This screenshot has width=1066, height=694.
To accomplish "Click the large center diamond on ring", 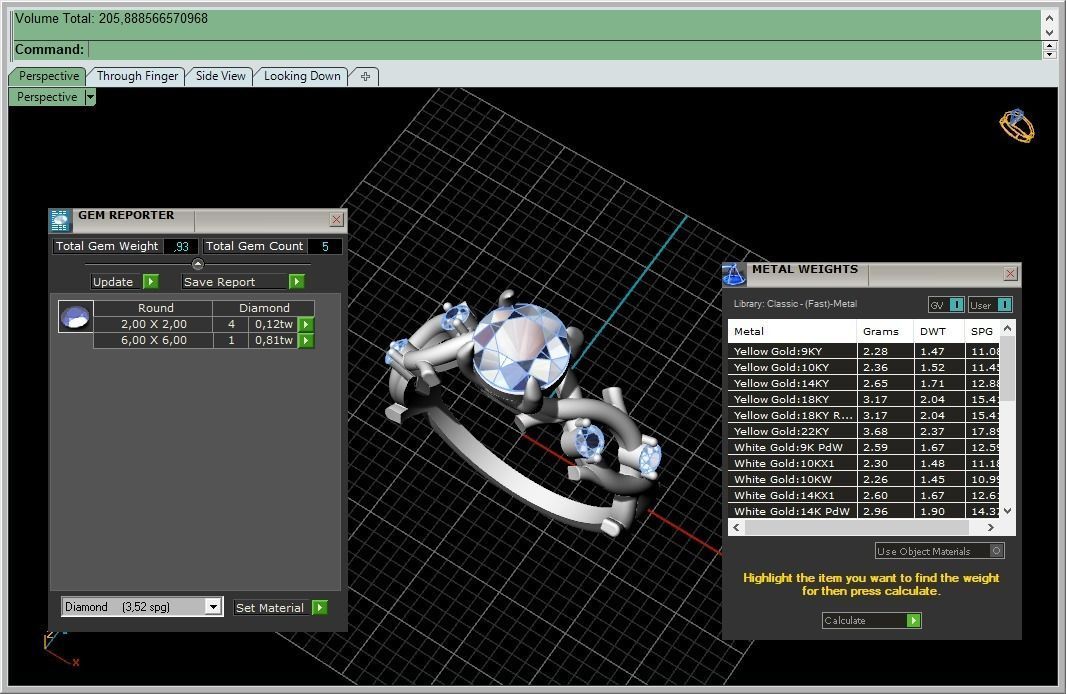I will tap(521, 348).
